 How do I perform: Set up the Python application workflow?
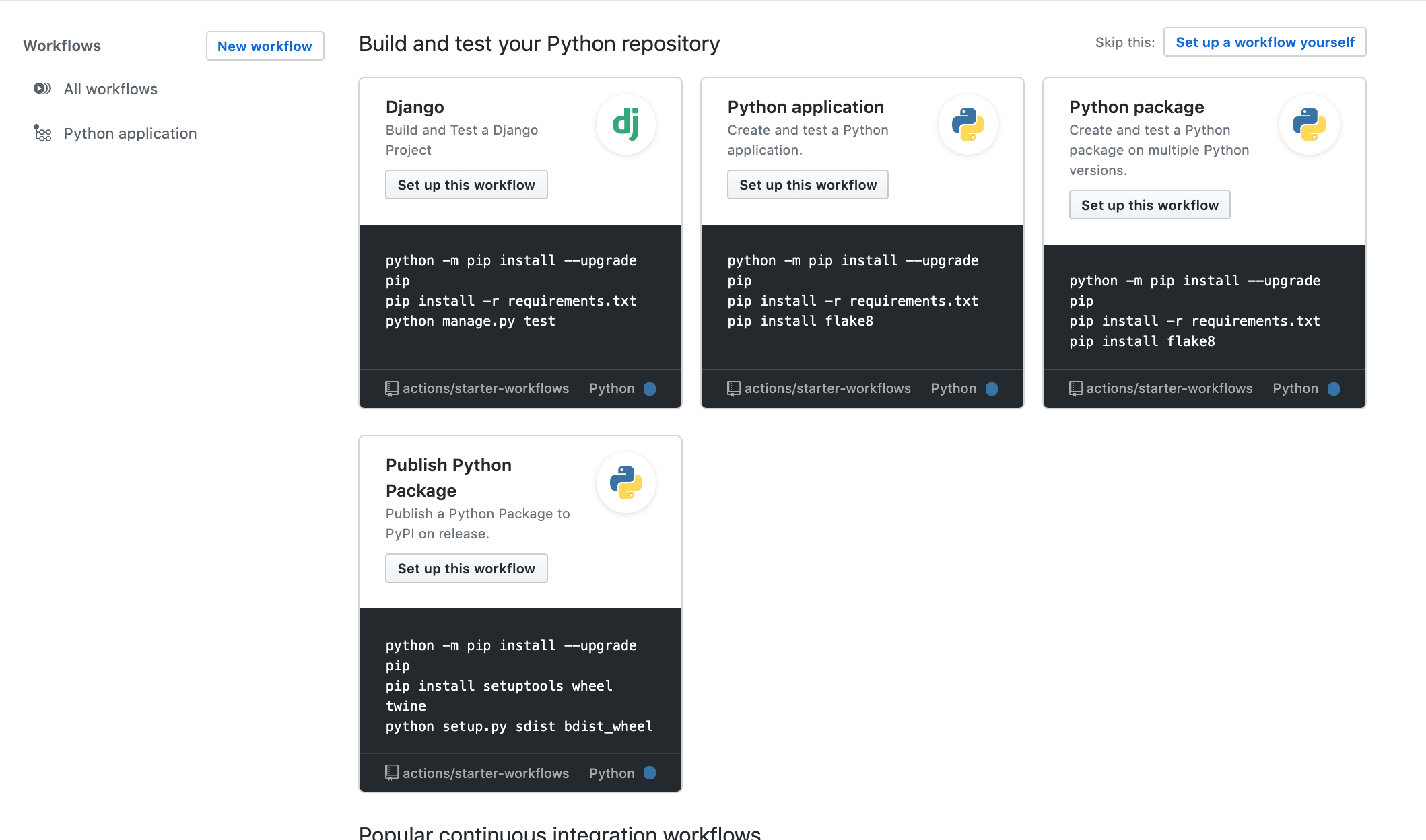[807, 185]
